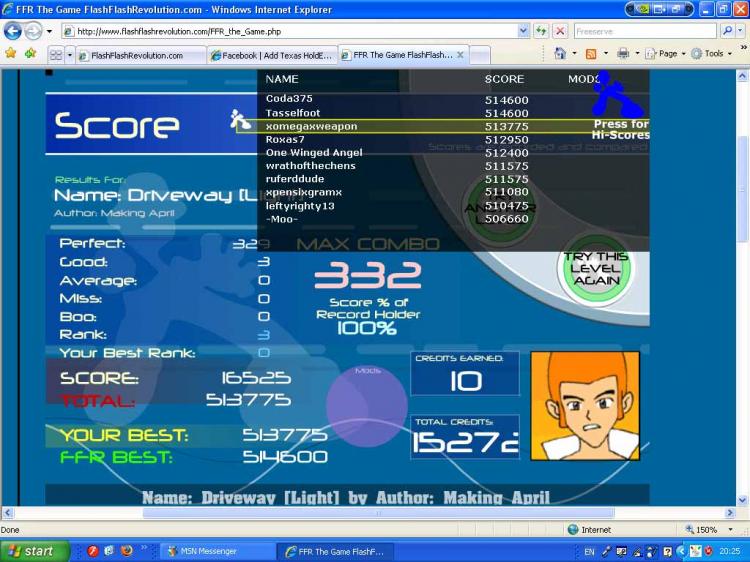Image resolution: width=750 pixels, height=562 pixels.
Task: Click the Add to Favorites icon
Action: 31,54
